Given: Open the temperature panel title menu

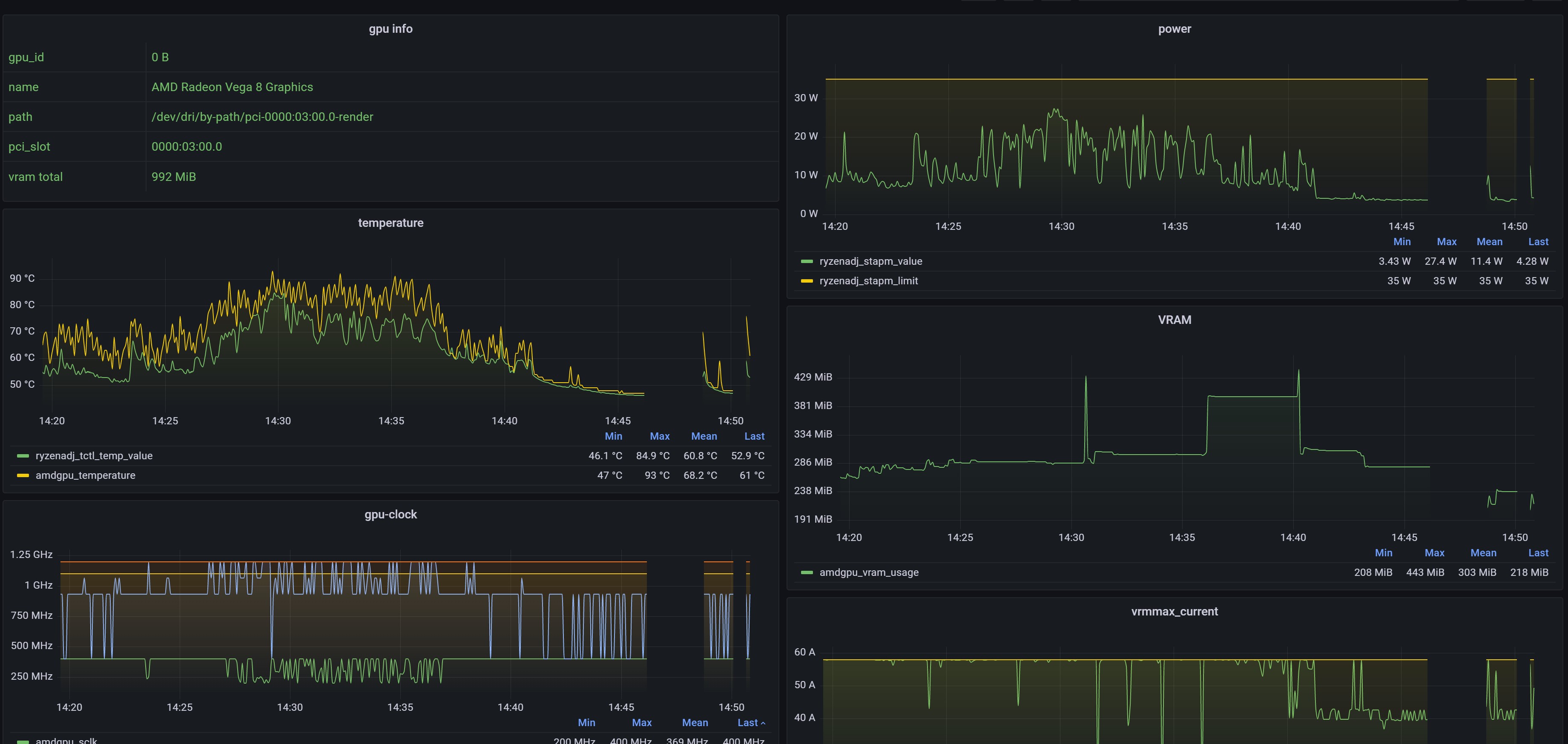Looking at the screenshot, I should pyautogui.click(x=391, y=223).
